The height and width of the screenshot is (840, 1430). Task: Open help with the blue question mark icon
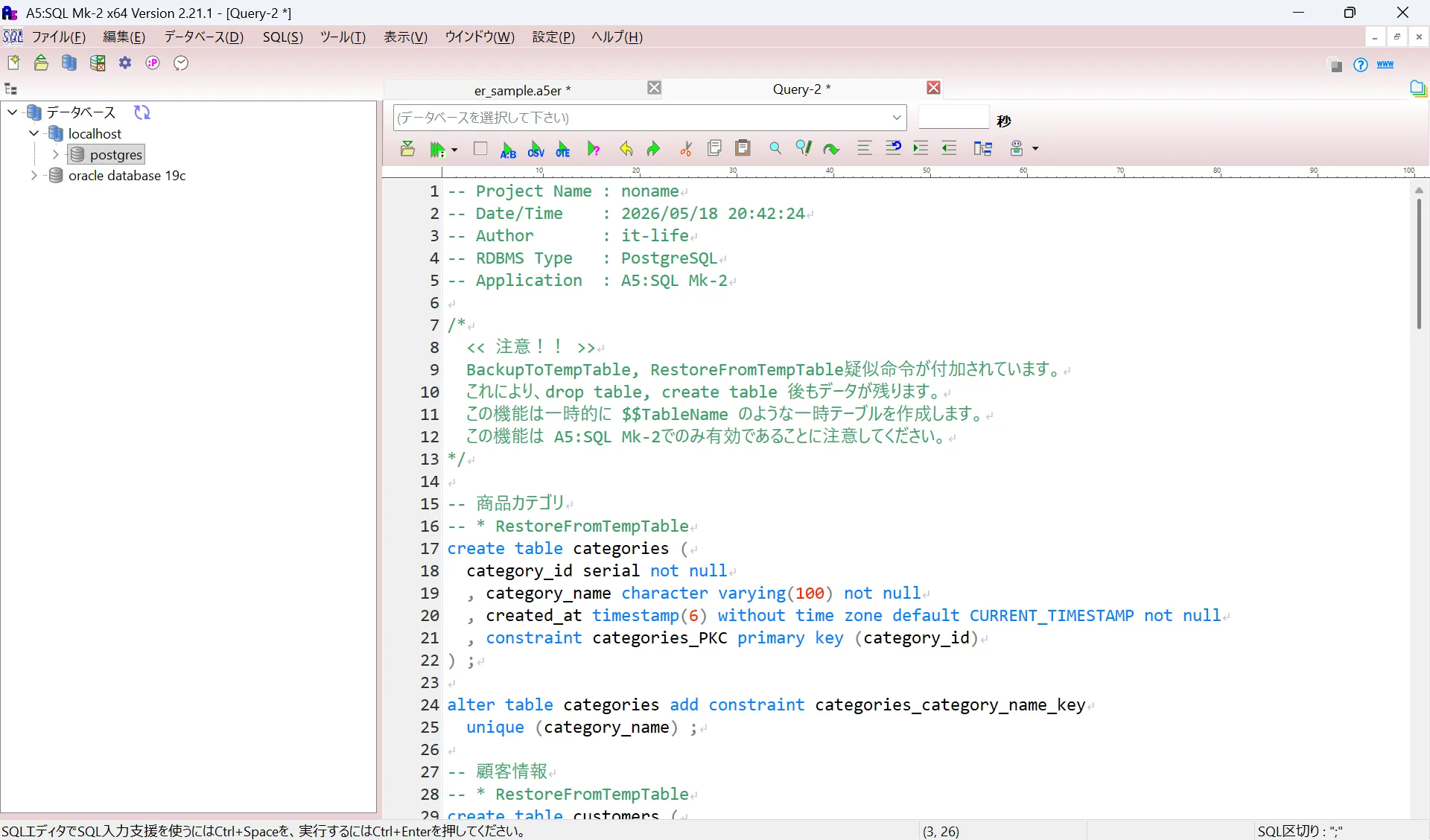point(1361,66)
